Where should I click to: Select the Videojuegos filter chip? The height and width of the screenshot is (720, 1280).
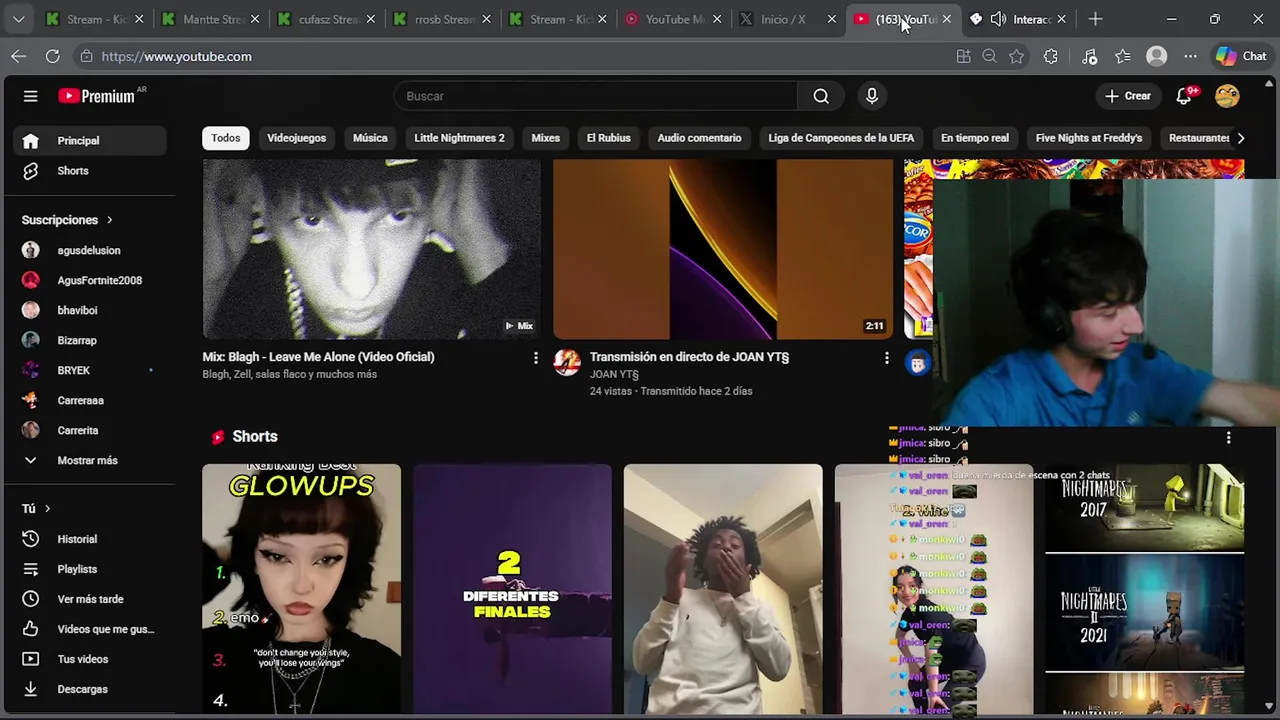click(296, 138)
